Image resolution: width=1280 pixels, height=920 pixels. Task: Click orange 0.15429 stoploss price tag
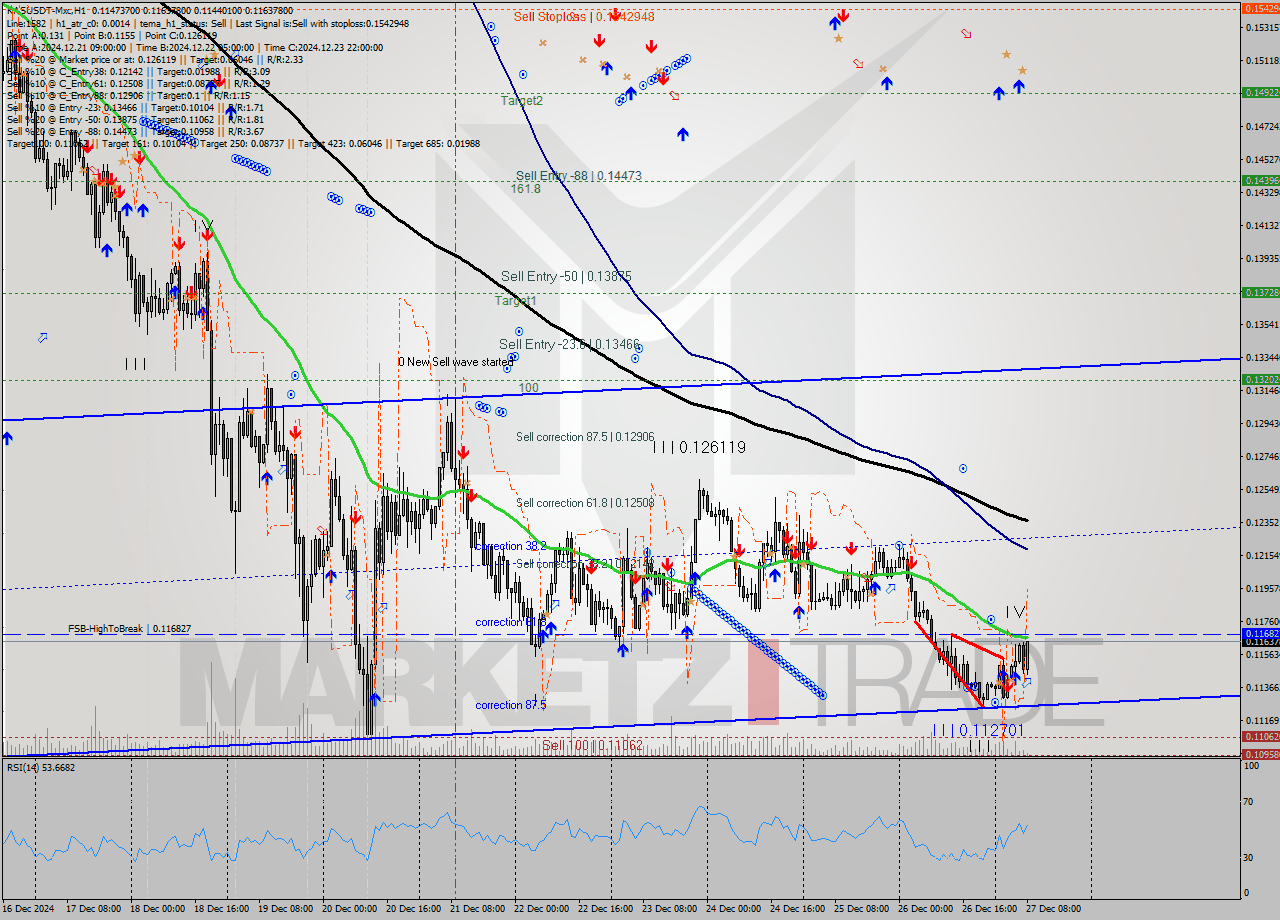pos(1259,8)
